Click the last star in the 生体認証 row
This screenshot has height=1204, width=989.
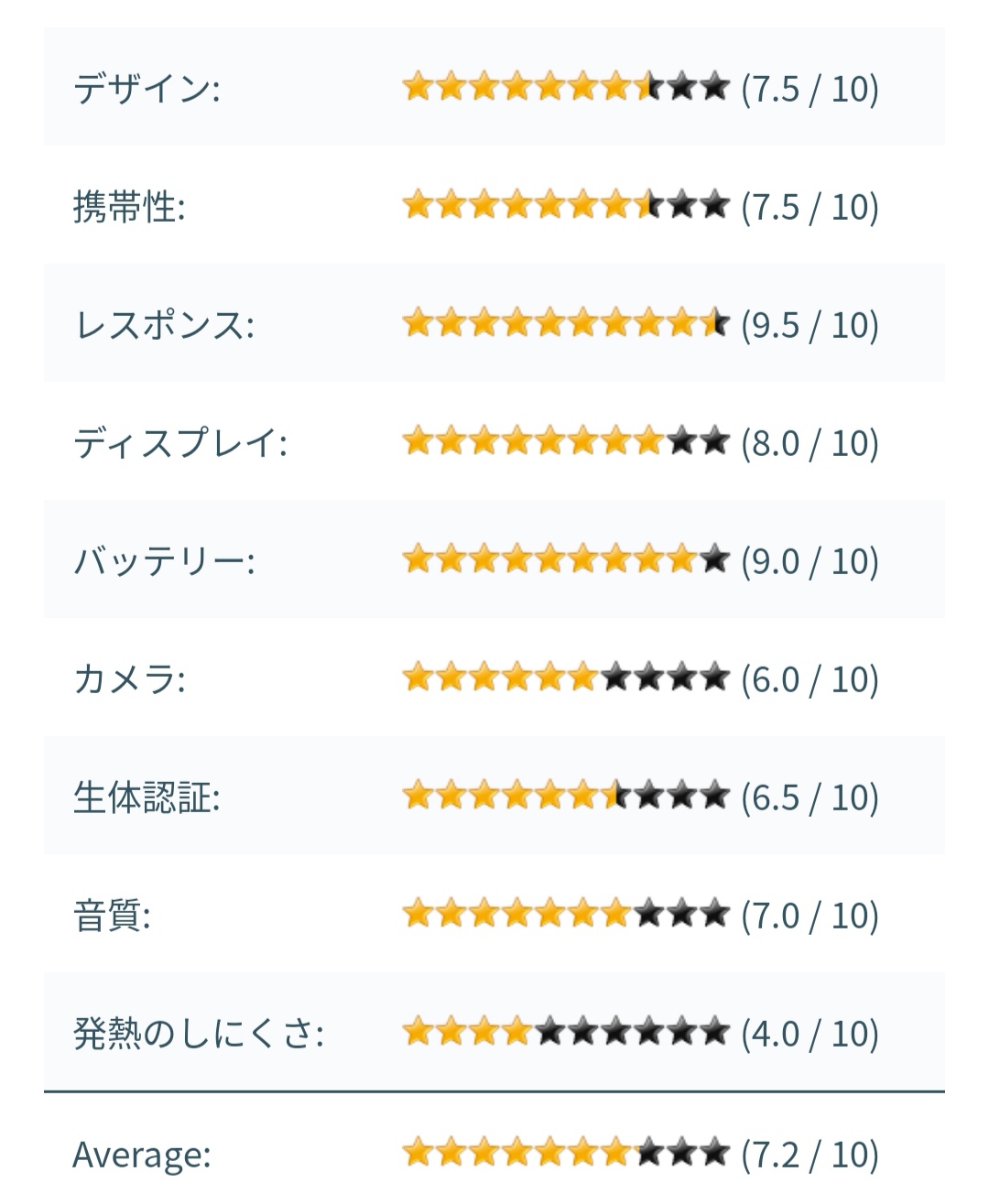[714, 797]
